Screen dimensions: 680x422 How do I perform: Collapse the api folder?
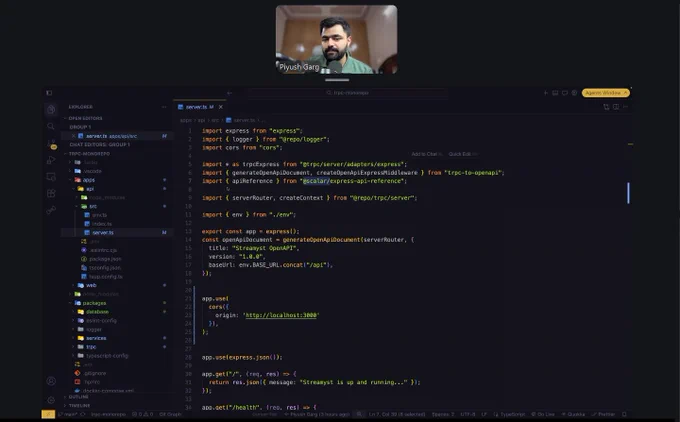pyautogui.click(x=90, y=189)
